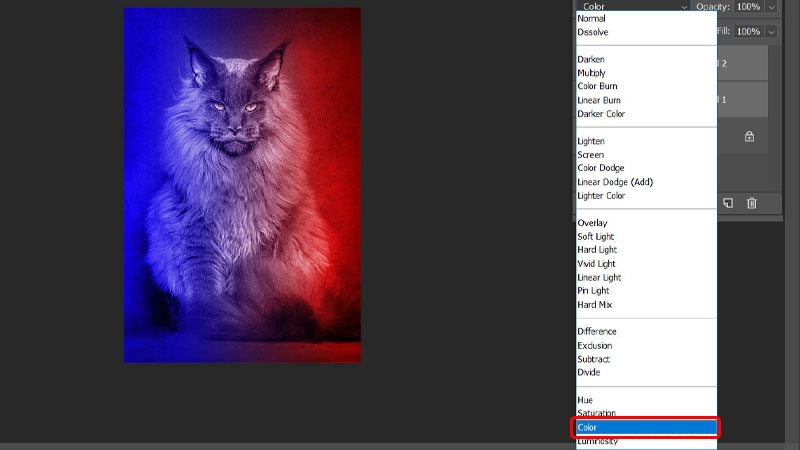
Task: Open the Fill slider dropdown arrow
Action: tap(771, 32)
